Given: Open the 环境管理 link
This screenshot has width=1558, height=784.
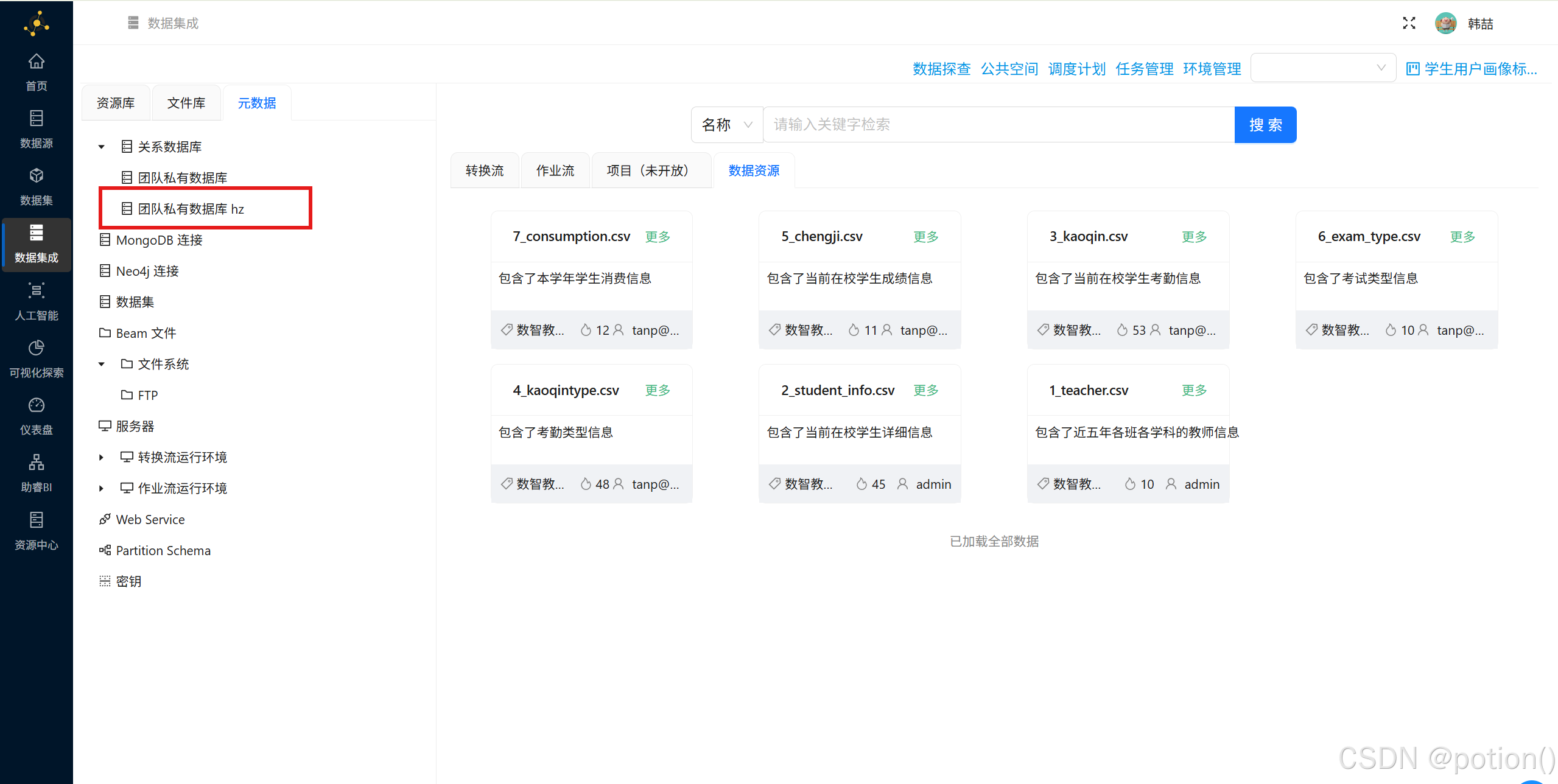Looking at the screenshot, I should point(1212,69).
